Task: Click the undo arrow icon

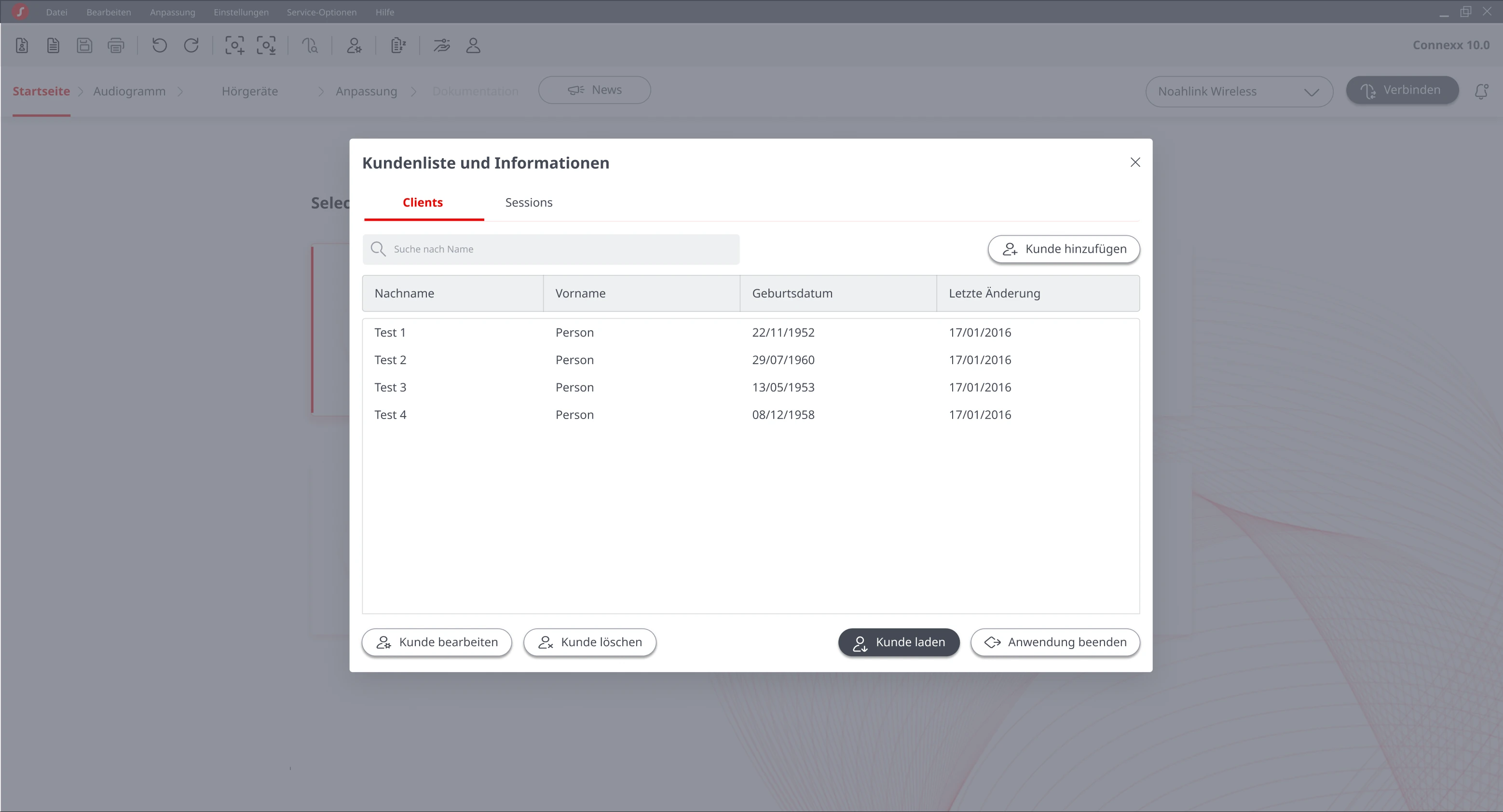Action: point(159,45)
